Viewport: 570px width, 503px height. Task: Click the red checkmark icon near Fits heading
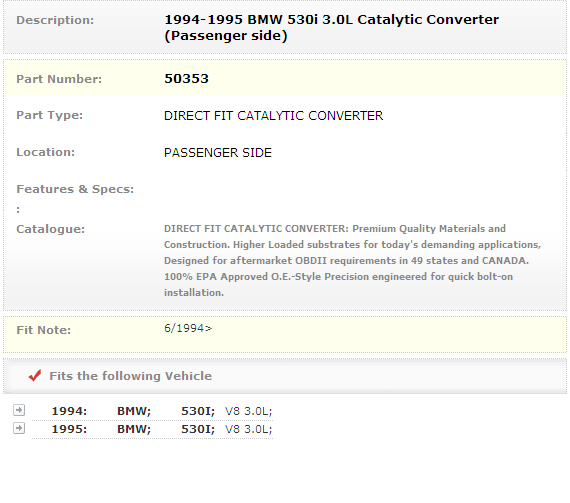pyautogui.click(x=35, y=375)
